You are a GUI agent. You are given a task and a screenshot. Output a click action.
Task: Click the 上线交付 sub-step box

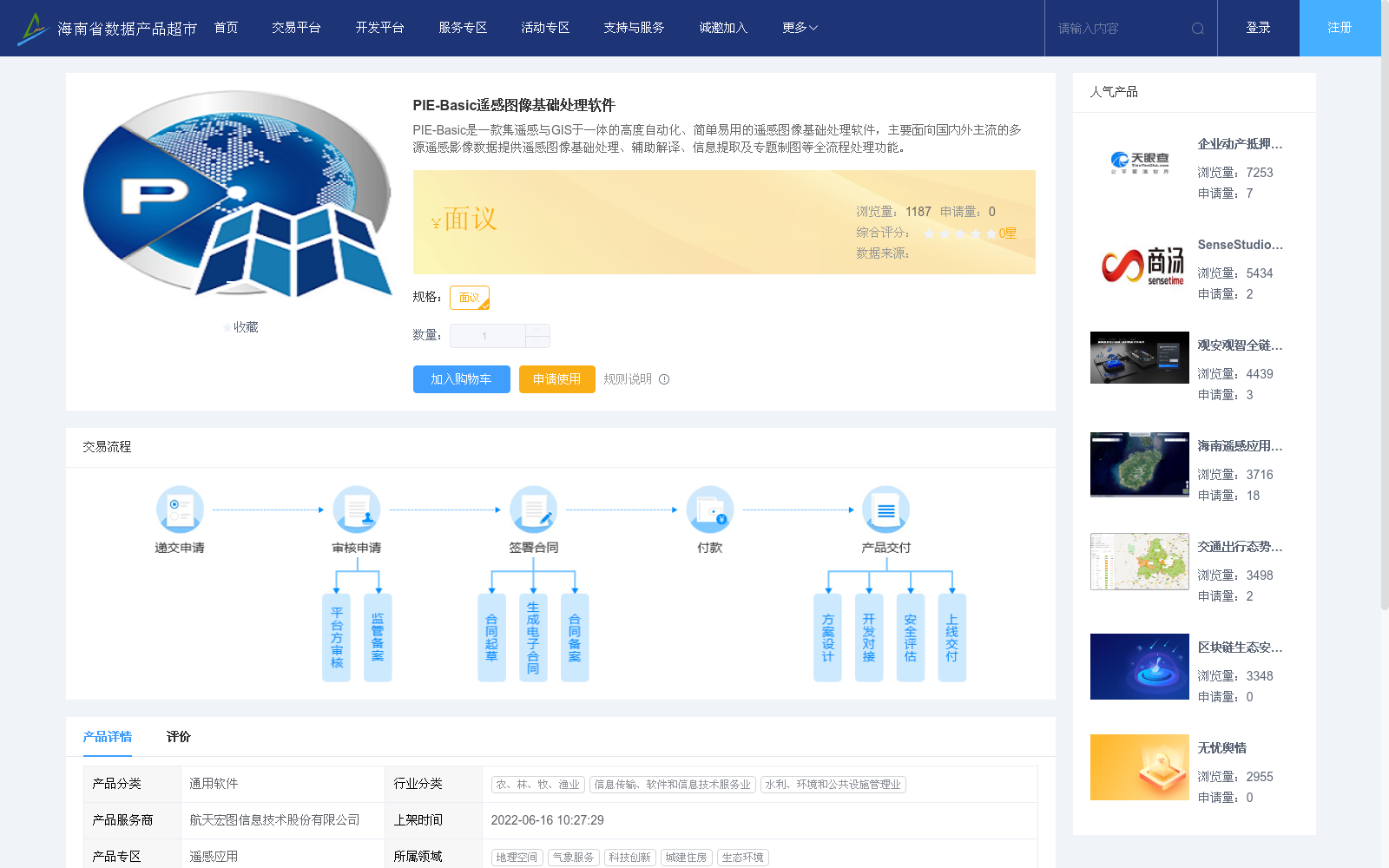[x=952, y=637]
